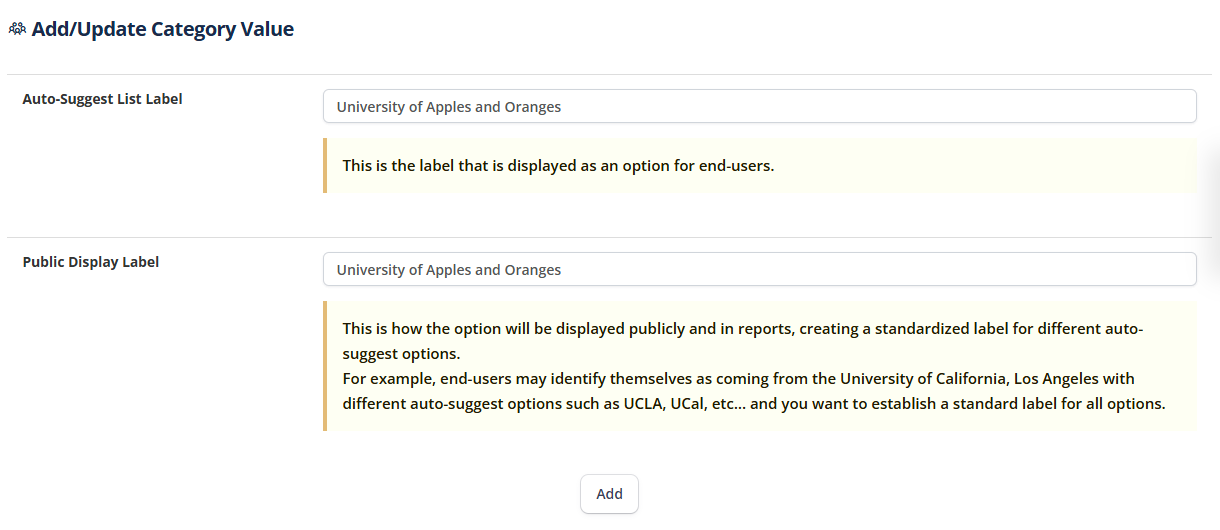Click the Add button
The image size is (1220, 530).
tap(609, 494)
